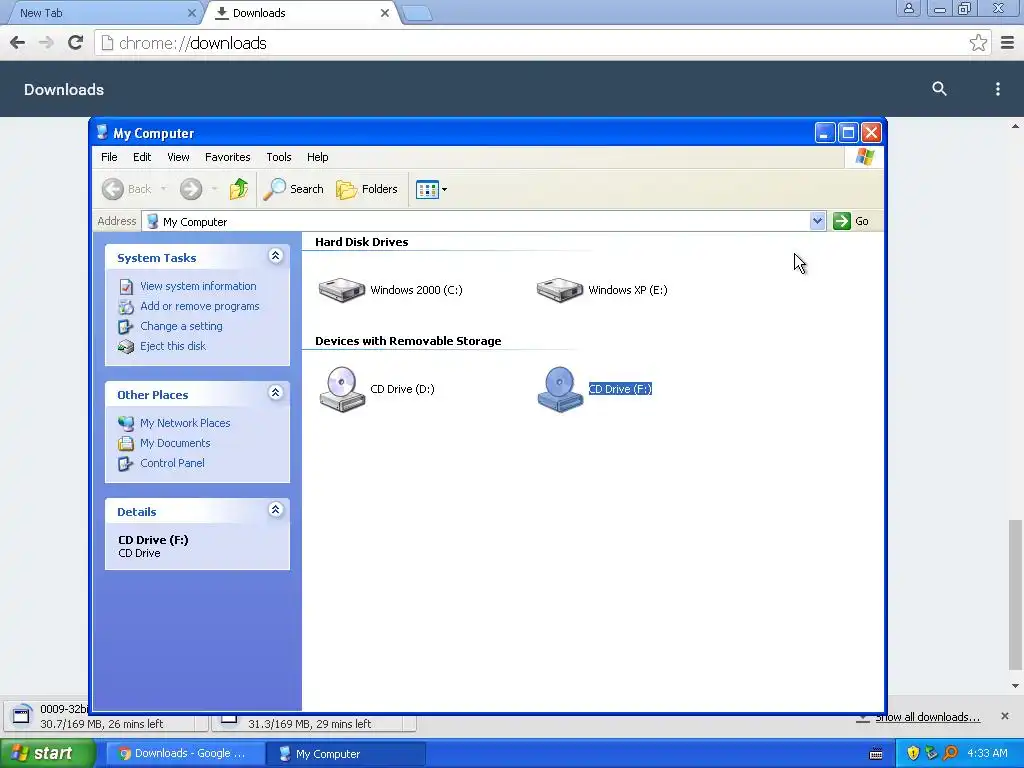The width and height of the screenshot is (1024, 768).
Task: Select the Windows XP (E:) drive icon
Action: [x=560, y=289]
